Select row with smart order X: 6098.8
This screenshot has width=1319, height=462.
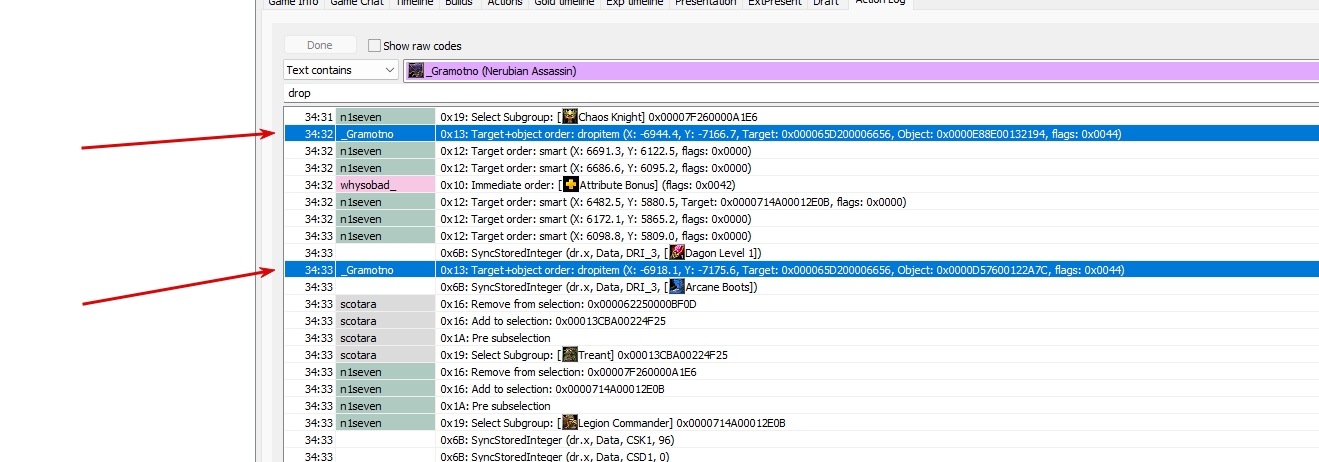(x=801, y=236)
